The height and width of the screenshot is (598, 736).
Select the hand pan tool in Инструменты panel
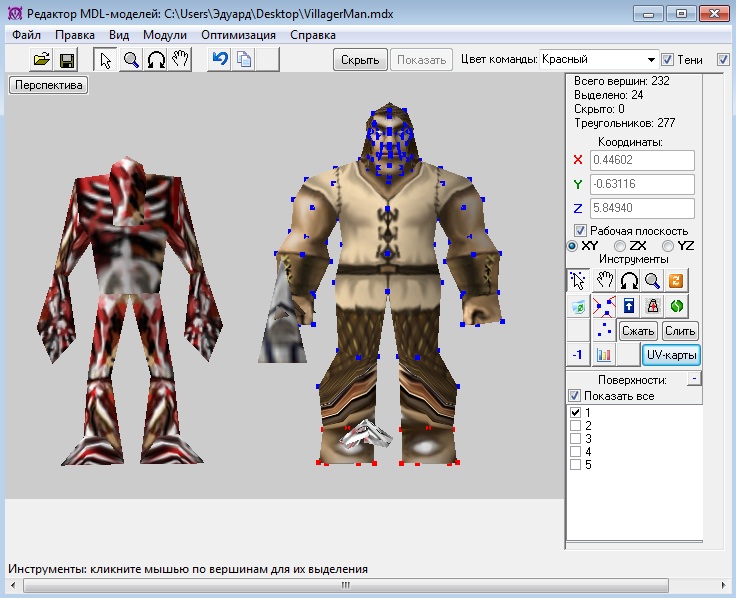coord(604,281)
